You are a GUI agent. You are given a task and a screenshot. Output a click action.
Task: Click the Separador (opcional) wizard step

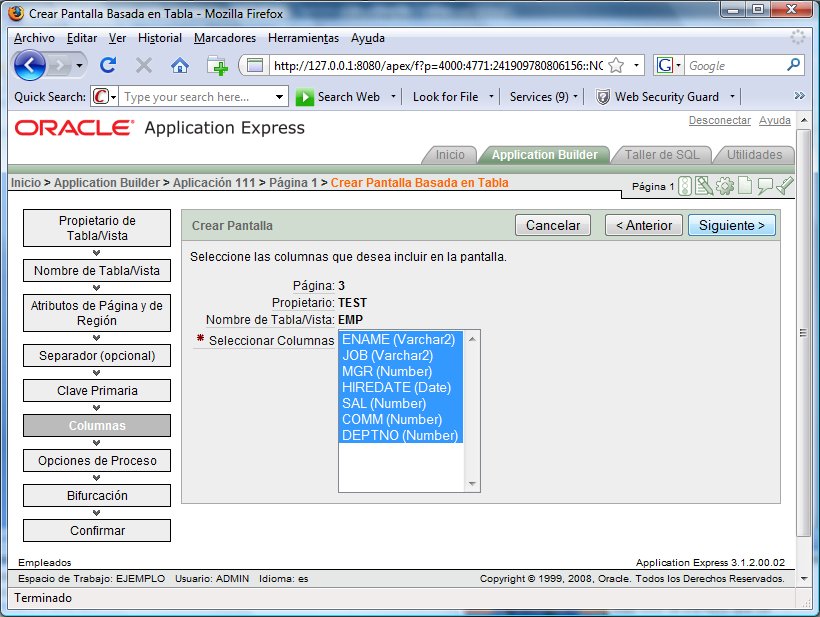pyautogui.click(x=97, y=356)
